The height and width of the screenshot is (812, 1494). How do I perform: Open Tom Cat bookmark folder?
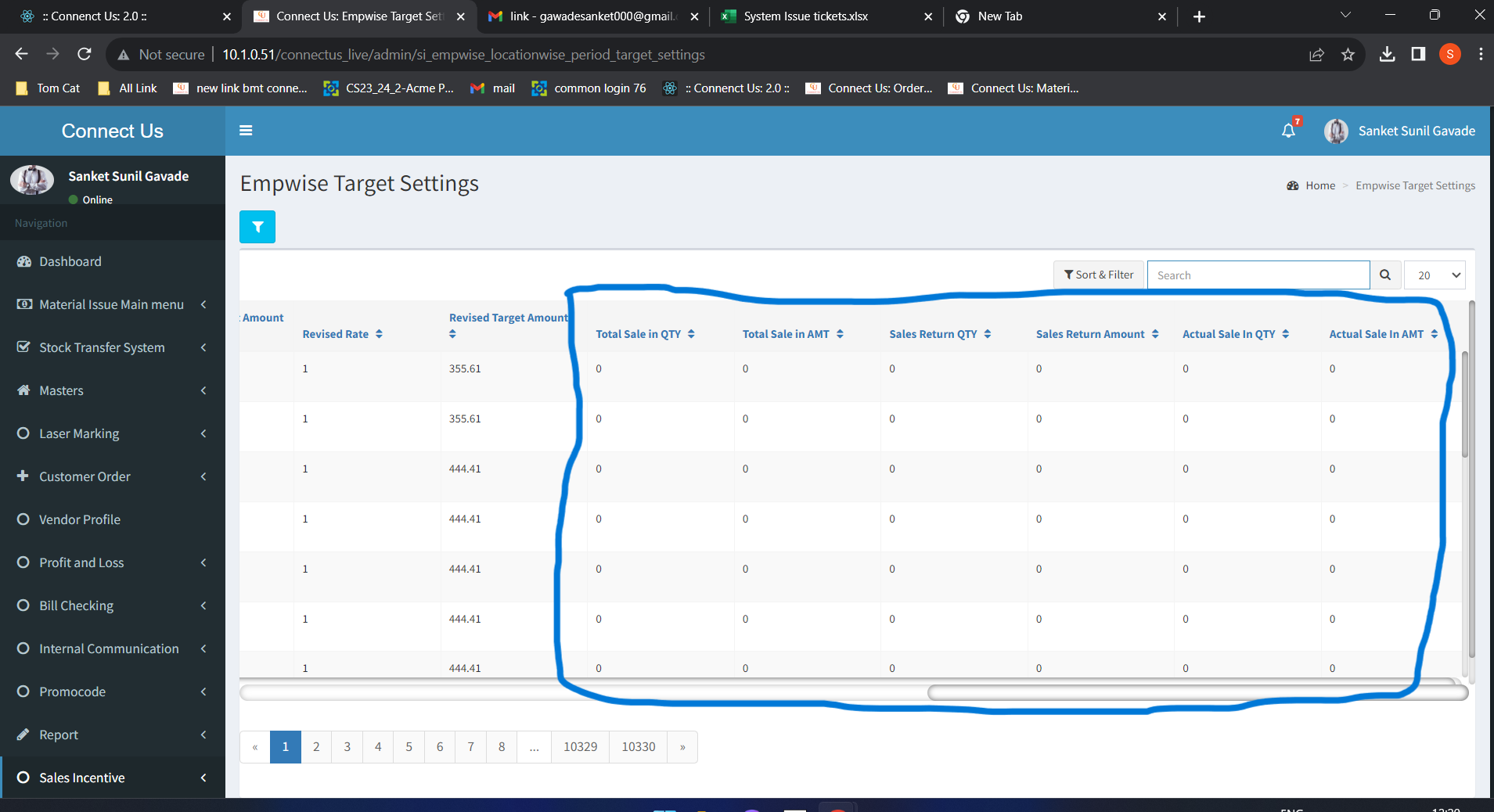point(49,88)
